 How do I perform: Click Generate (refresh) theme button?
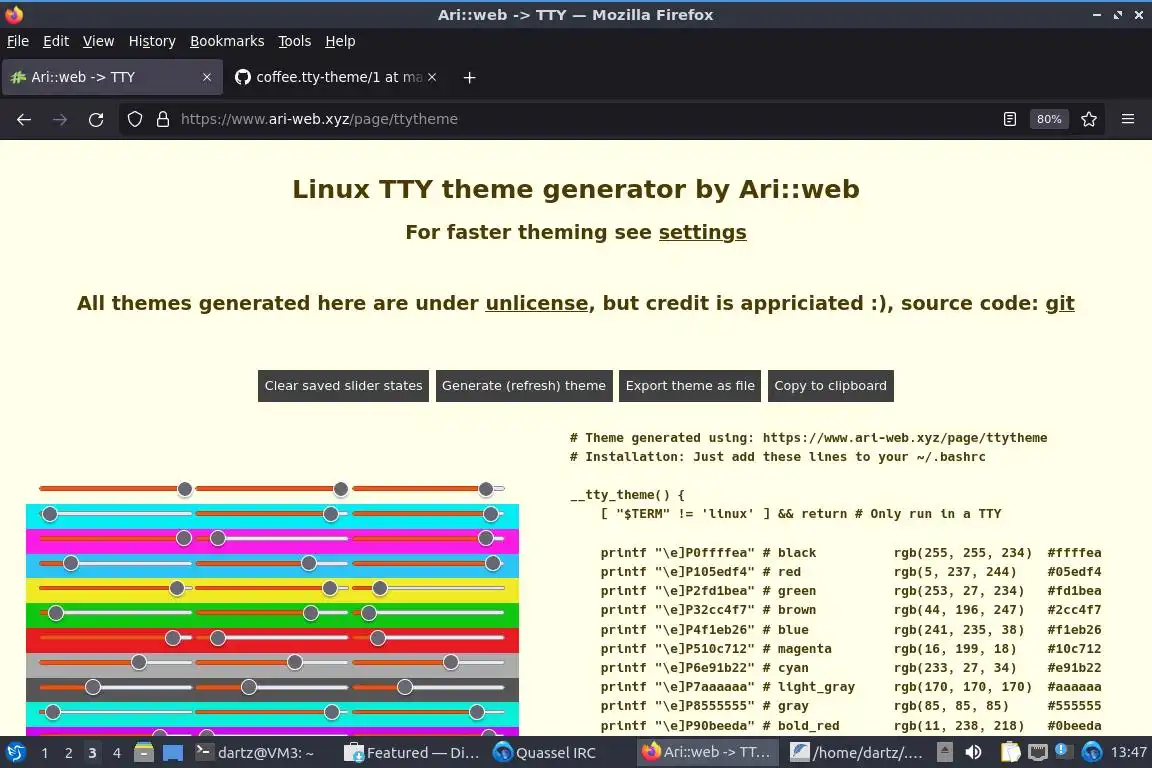pos(524,386)
